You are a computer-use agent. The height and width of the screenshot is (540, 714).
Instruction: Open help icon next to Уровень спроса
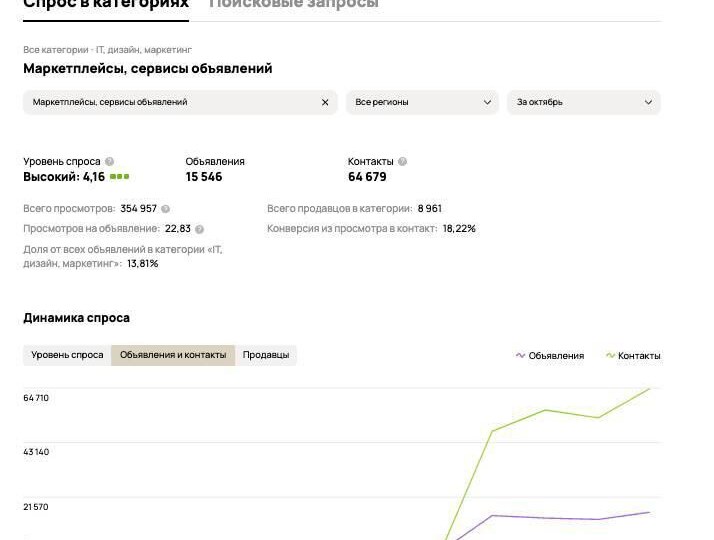click(109, 162)
